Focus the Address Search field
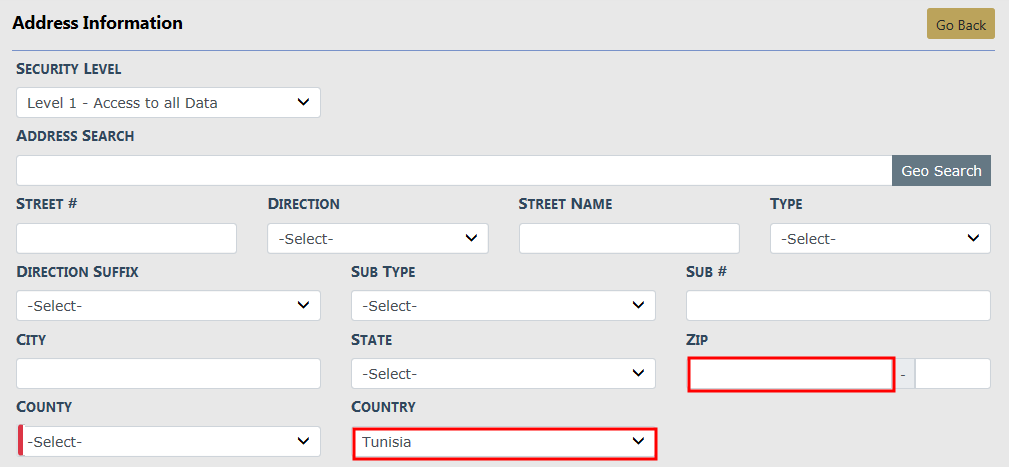 pos(454,170)
